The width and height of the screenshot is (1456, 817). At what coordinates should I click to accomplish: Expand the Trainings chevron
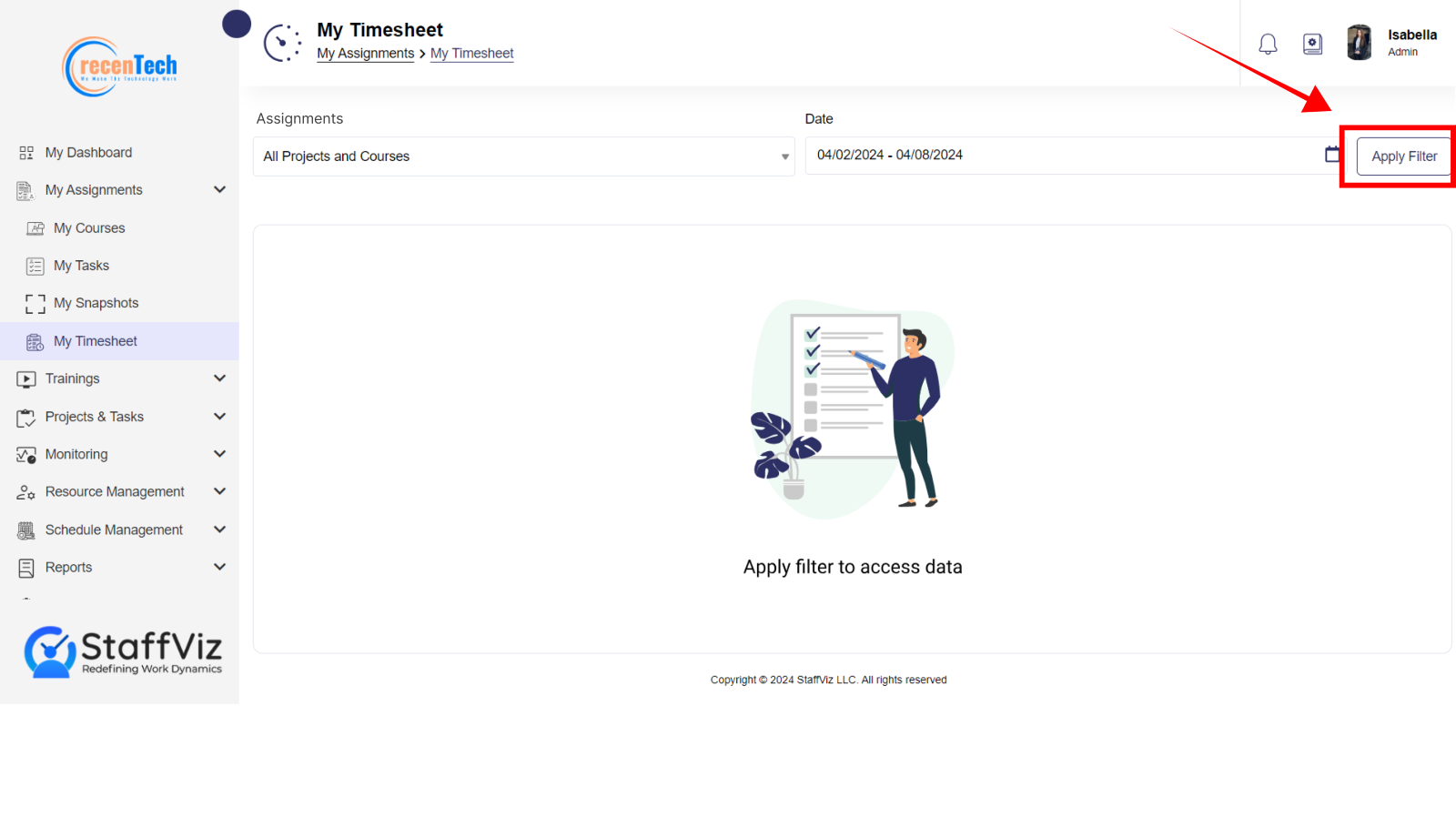(x=219, y=378)
